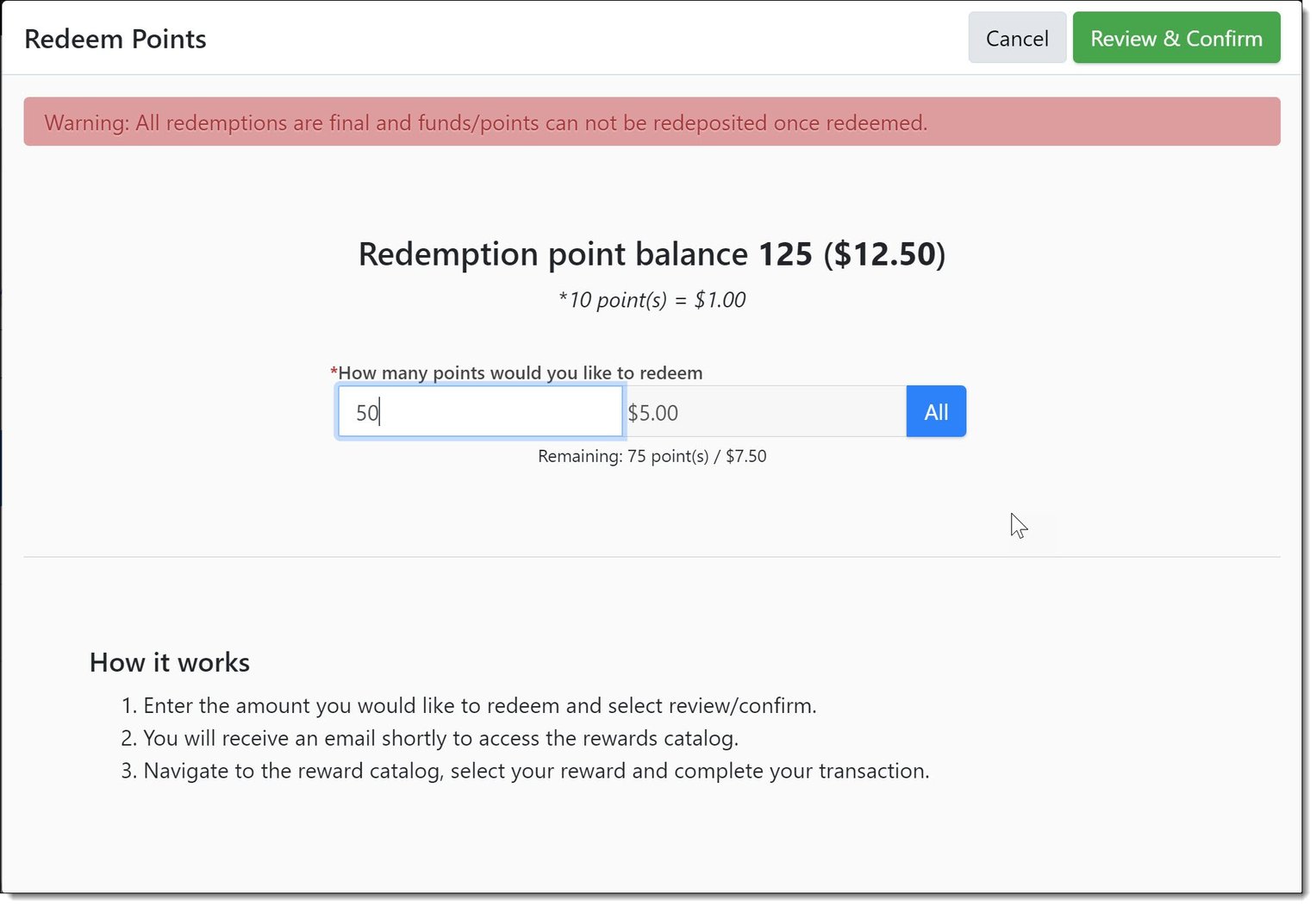
Task: Click the ($12.50) balance dollar amount
Action: pyautogui.click(x=884, y=254)
